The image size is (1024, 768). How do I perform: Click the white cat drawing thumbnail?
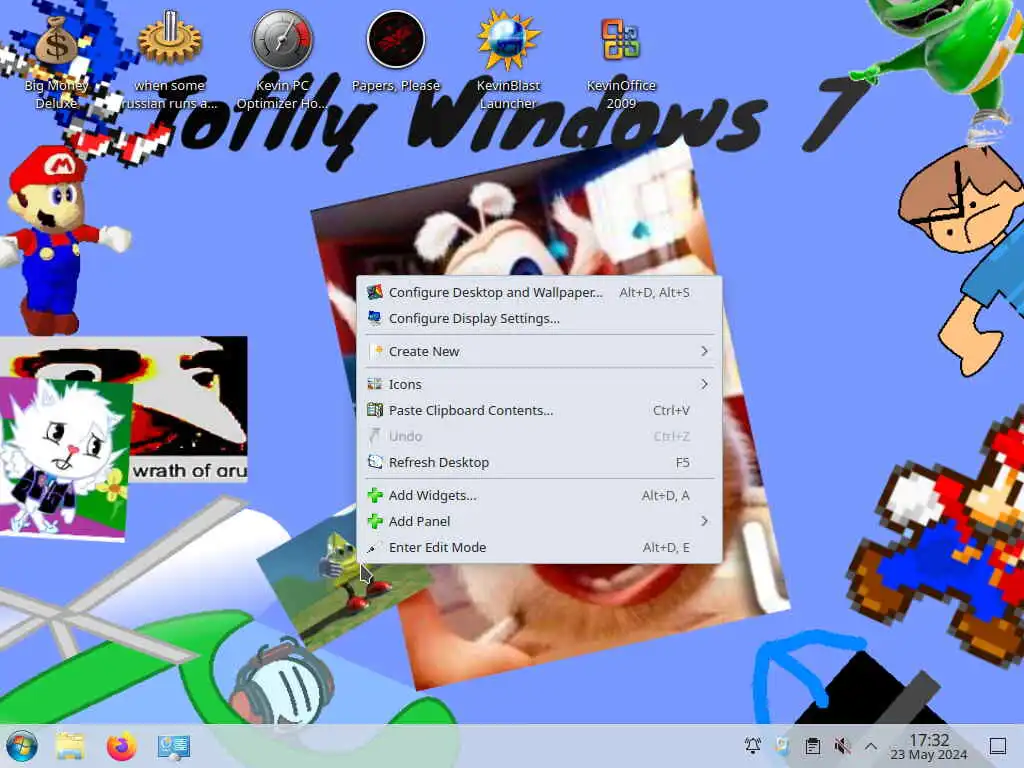63,458
